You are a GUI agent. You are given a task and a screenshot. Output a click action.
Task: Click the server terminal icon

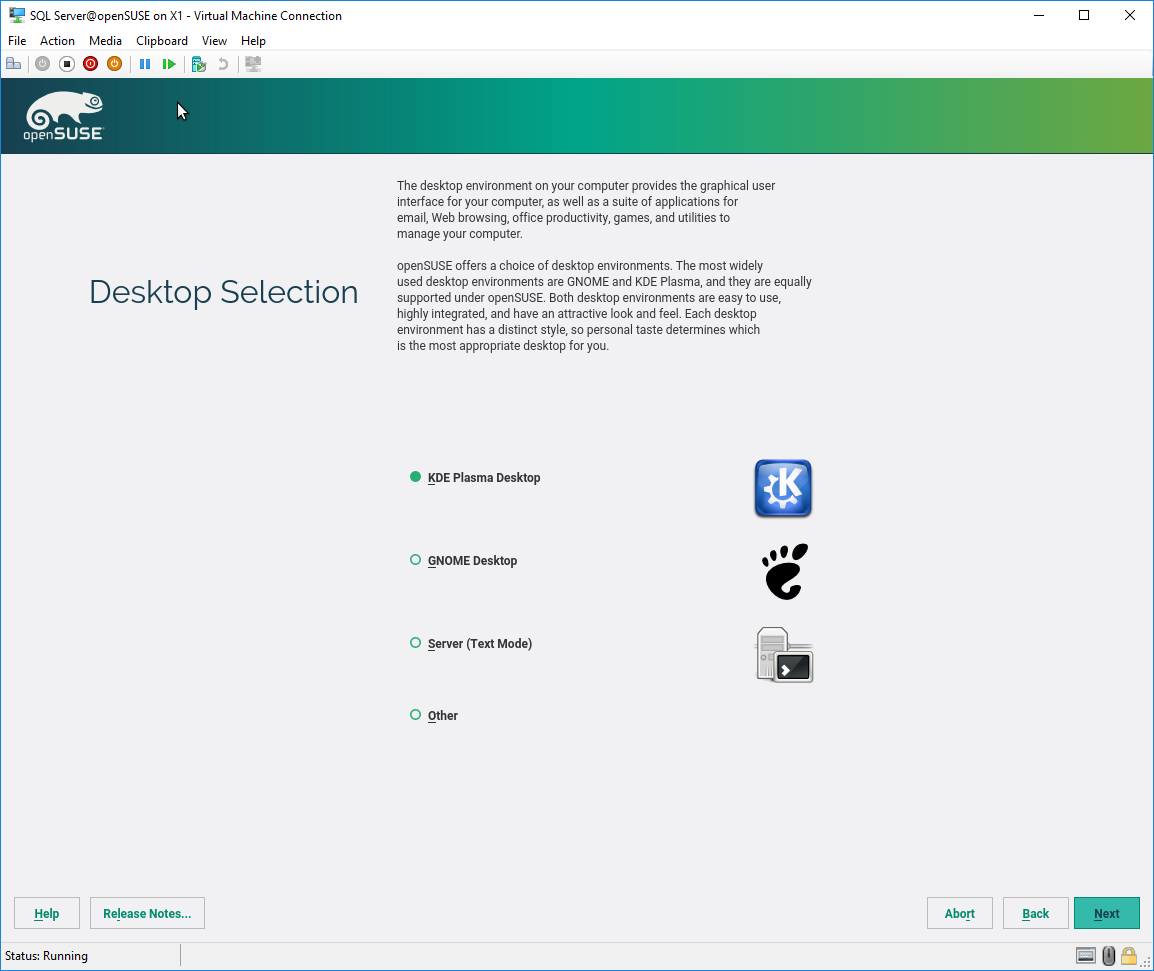785,655
